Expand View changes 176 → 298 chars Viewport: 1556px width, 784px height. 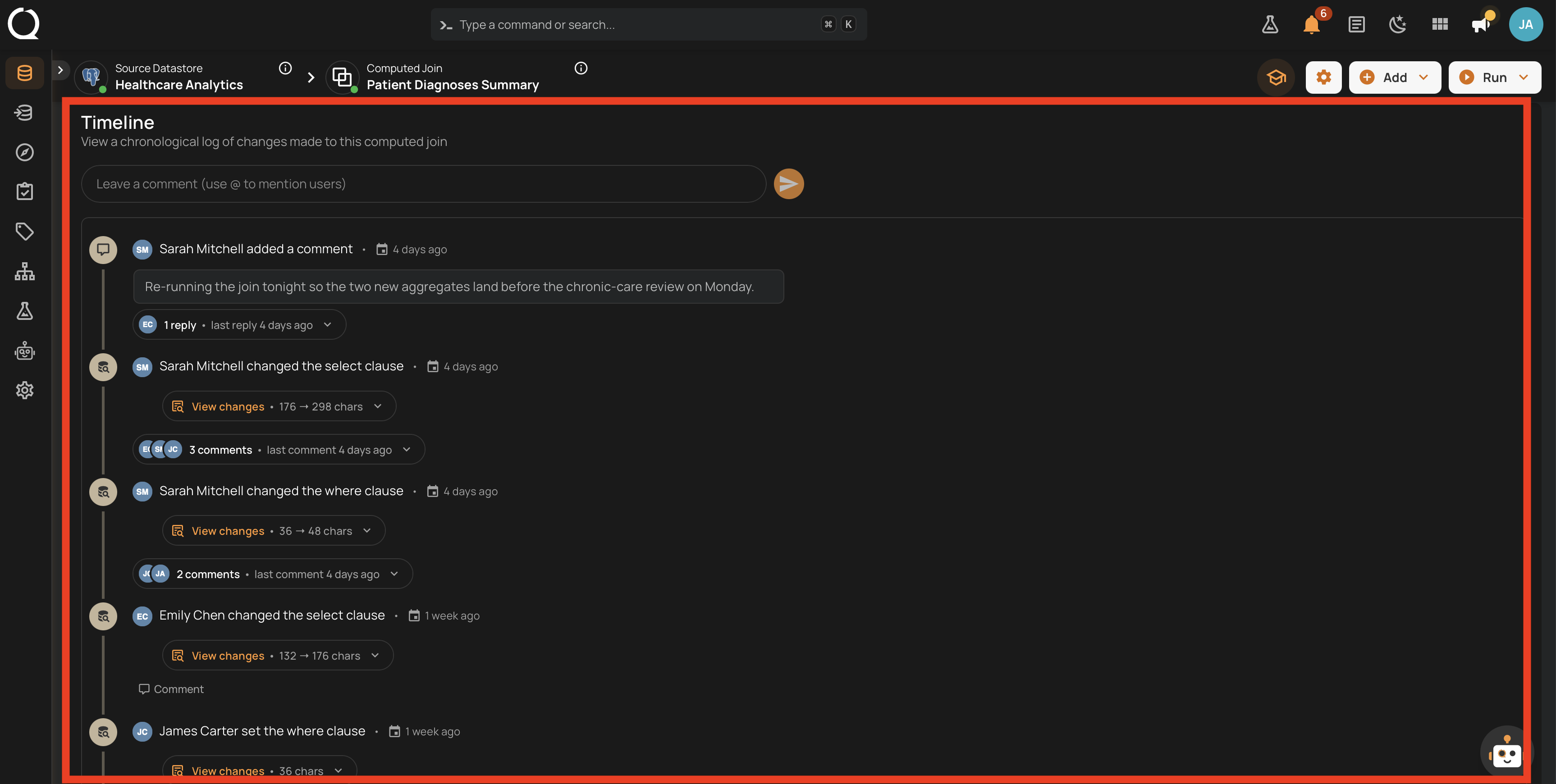point(279,406)
